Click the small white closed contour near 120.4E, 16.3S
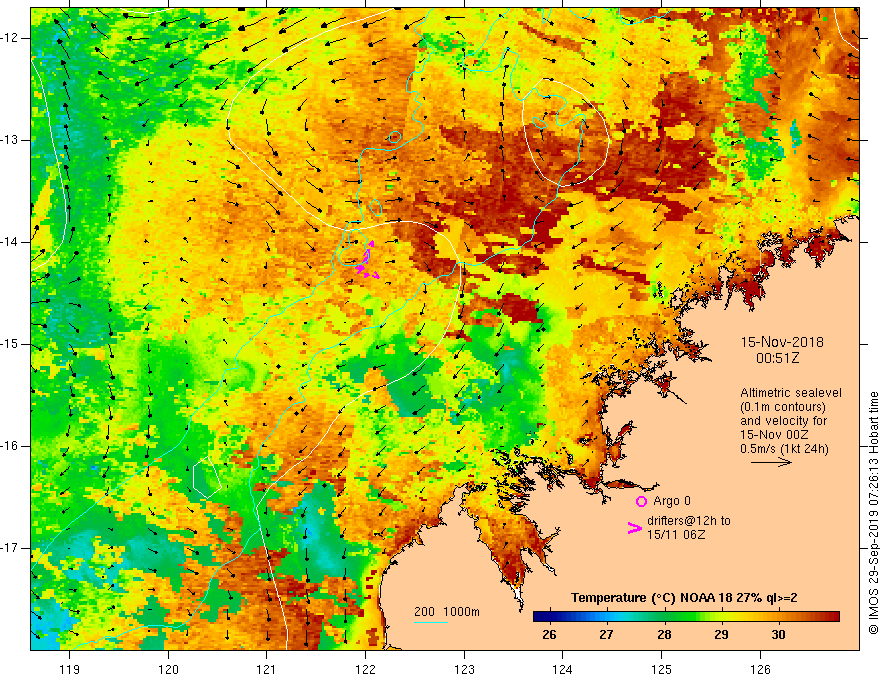880x680 pixels. [206, 477]
